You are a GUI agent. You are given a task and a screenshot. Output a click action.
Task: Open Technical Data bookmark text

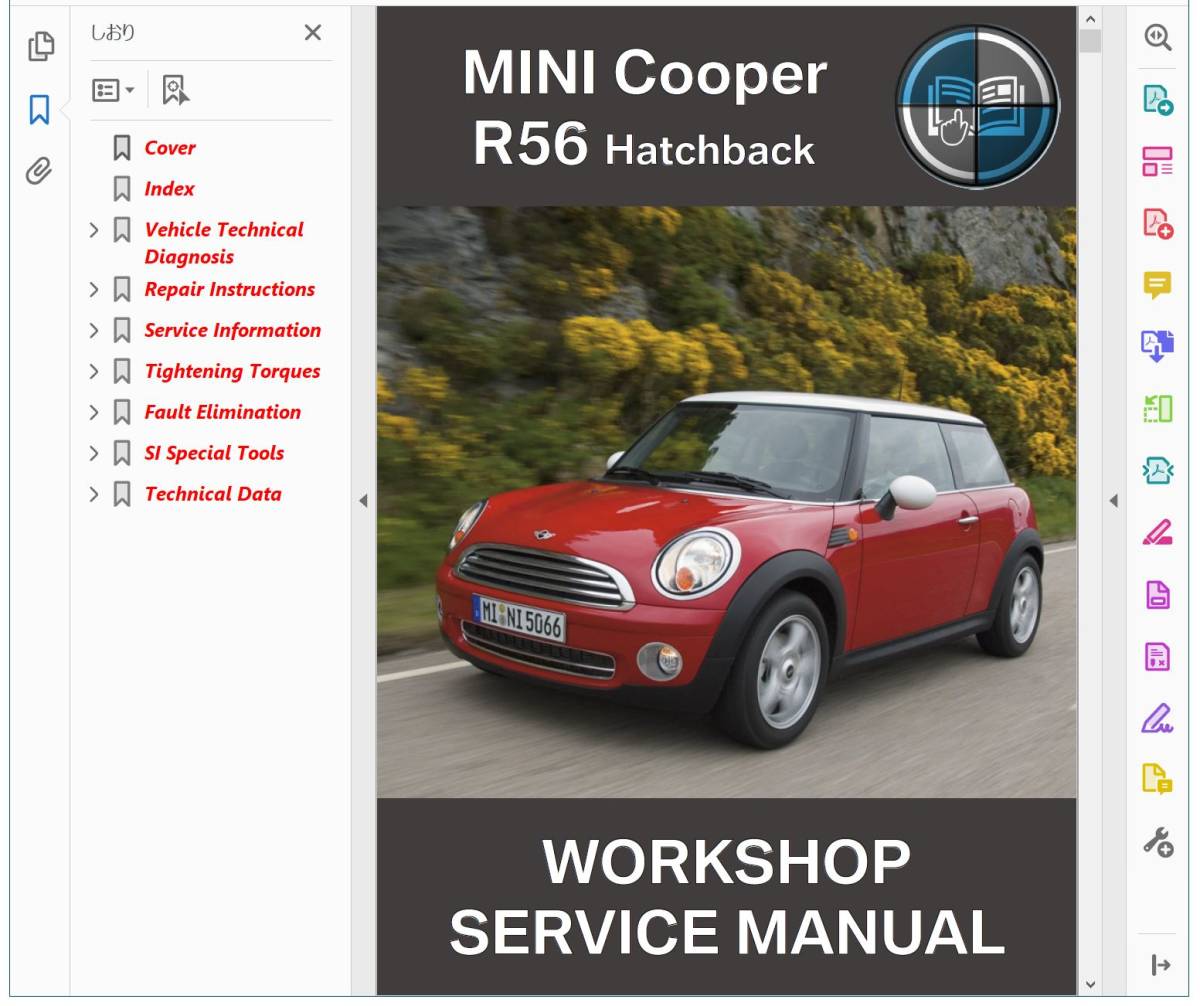(x=213, y=494)
